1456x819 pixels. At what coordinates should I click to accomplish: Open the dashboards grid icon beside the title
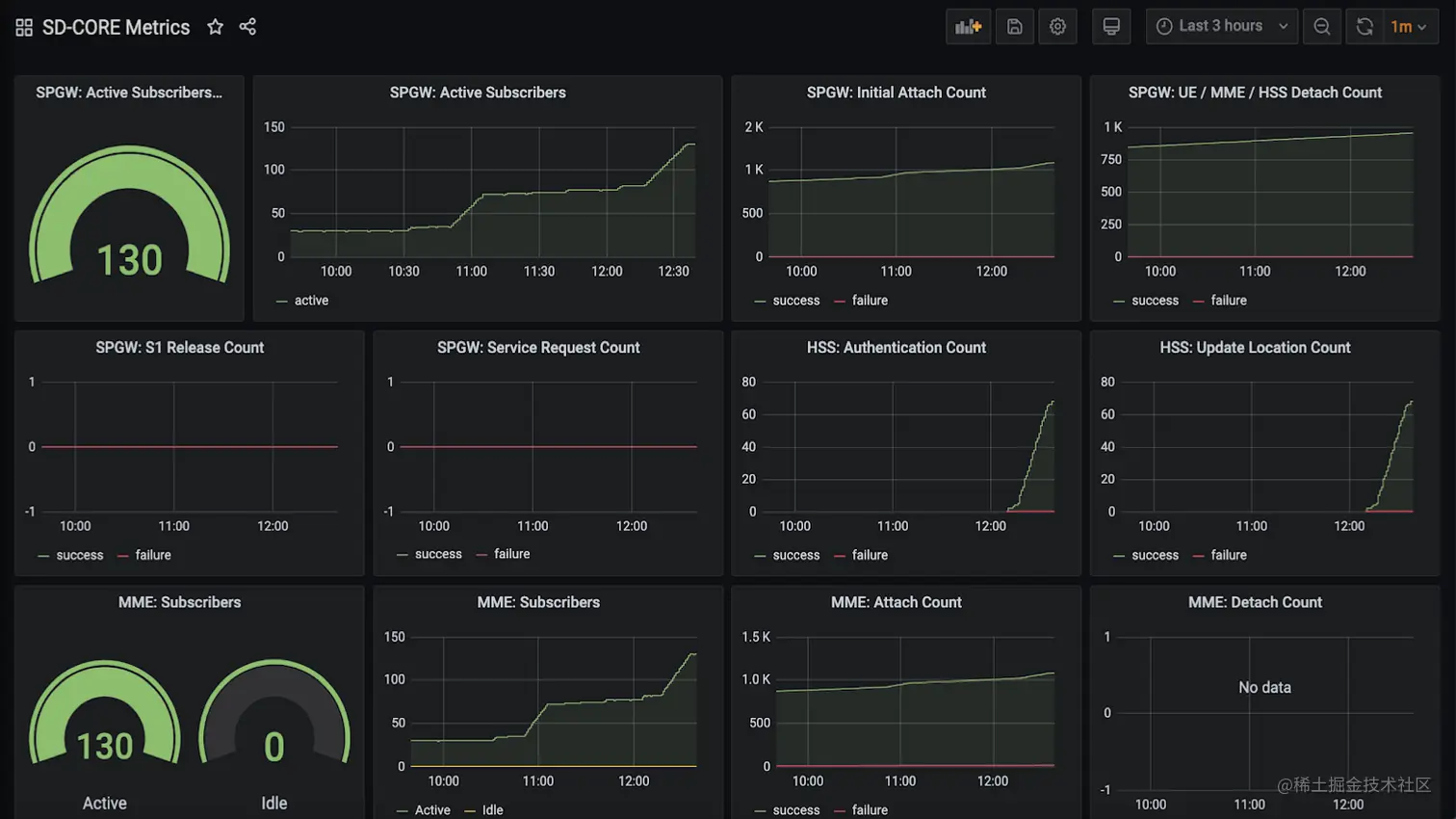point(24,27)
